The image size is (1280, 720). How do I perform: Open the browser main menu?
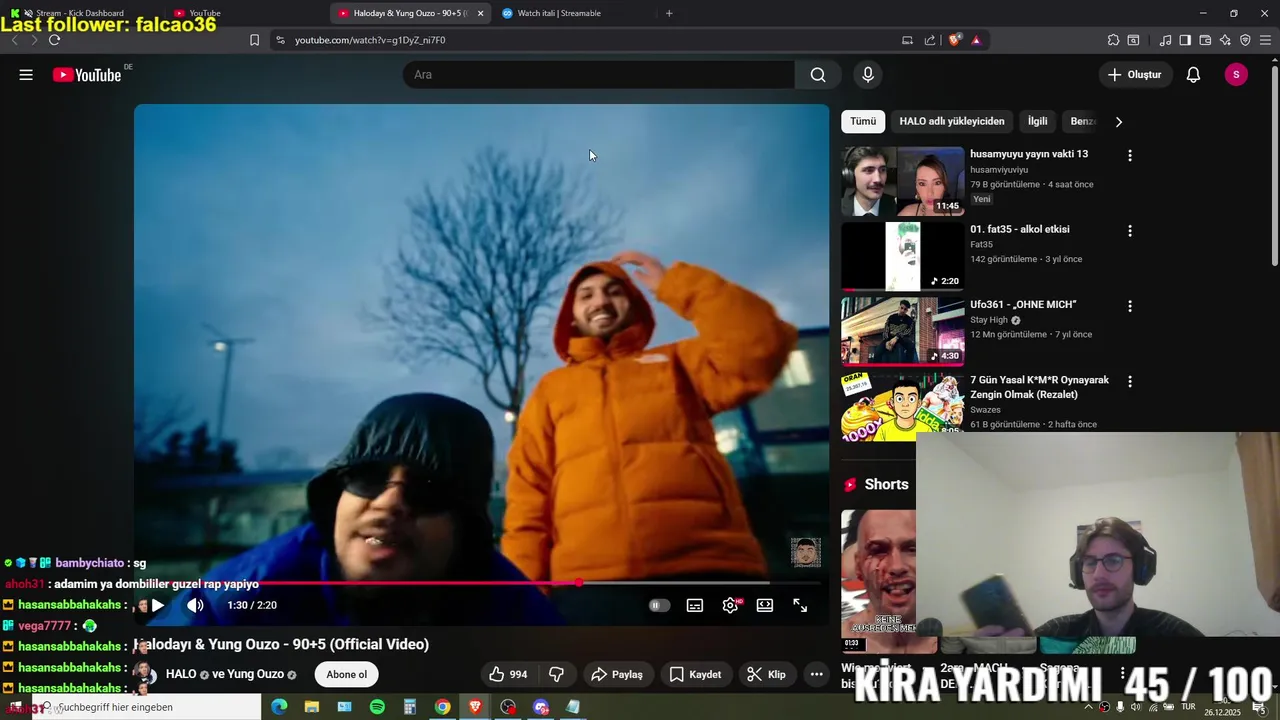click(x=1266, y=40)
